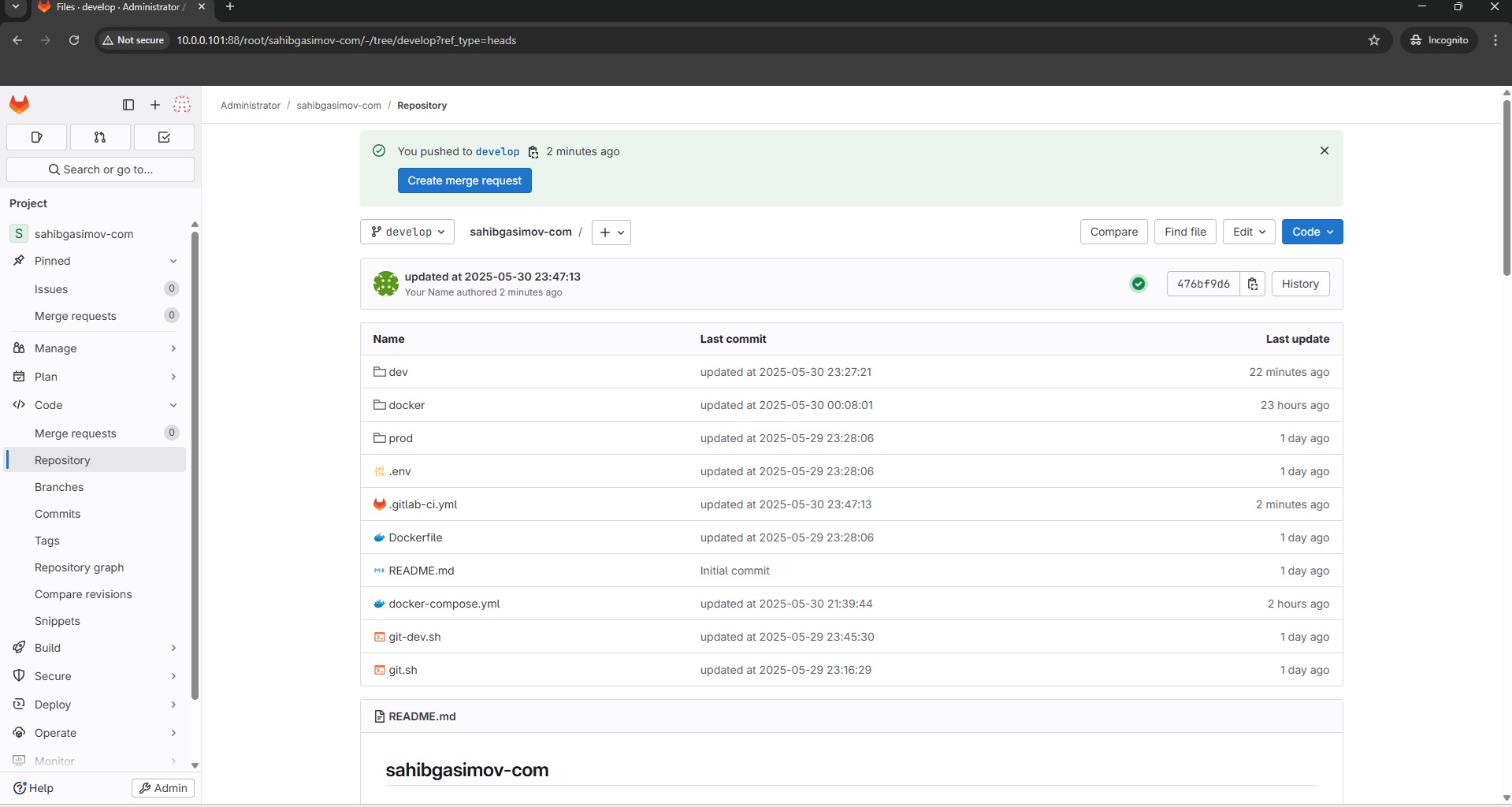View pipeline status via green check icon
Screen dimensions: 1512x807
1138,284
